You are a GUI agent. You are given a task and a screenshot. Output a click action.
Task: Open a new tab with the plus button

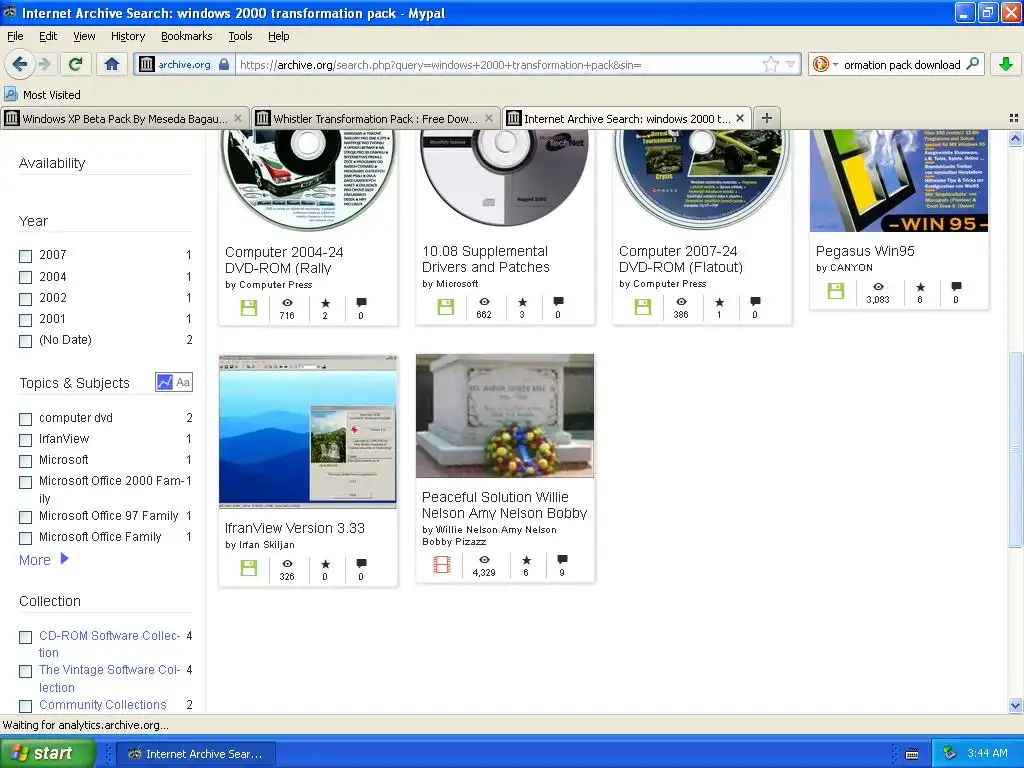point(767,118)
